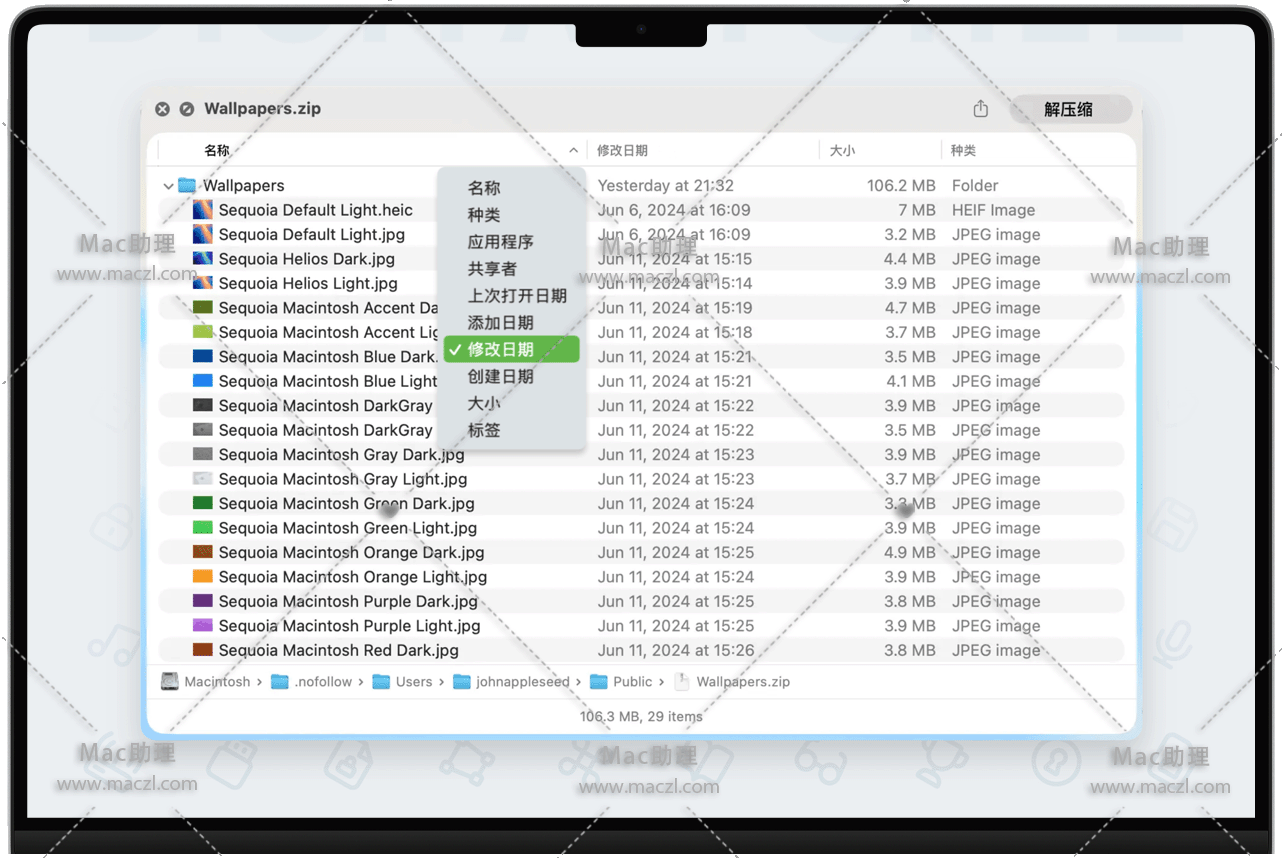Click the Sequoia Macintosh Purple Light.jpg thumbnail icon
Image resolution: width=1282 pixels, height=858 pixels.
pos(202,626)
